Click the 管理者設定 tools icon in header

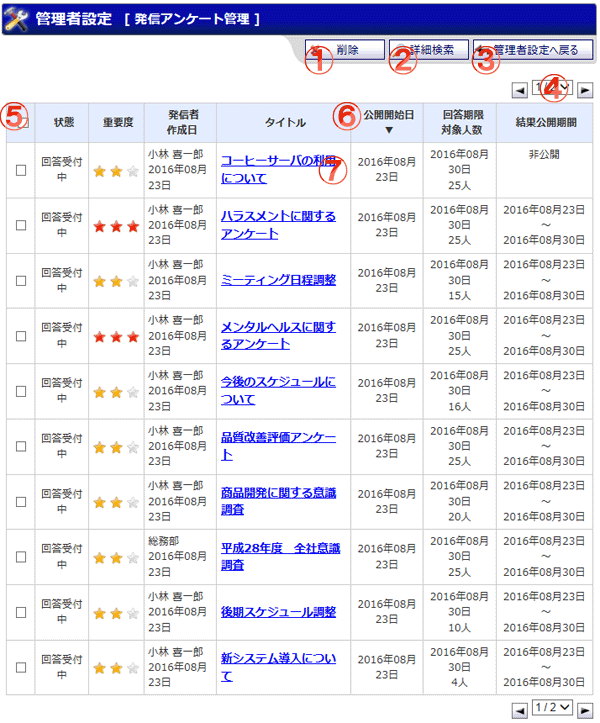(17, 19)
